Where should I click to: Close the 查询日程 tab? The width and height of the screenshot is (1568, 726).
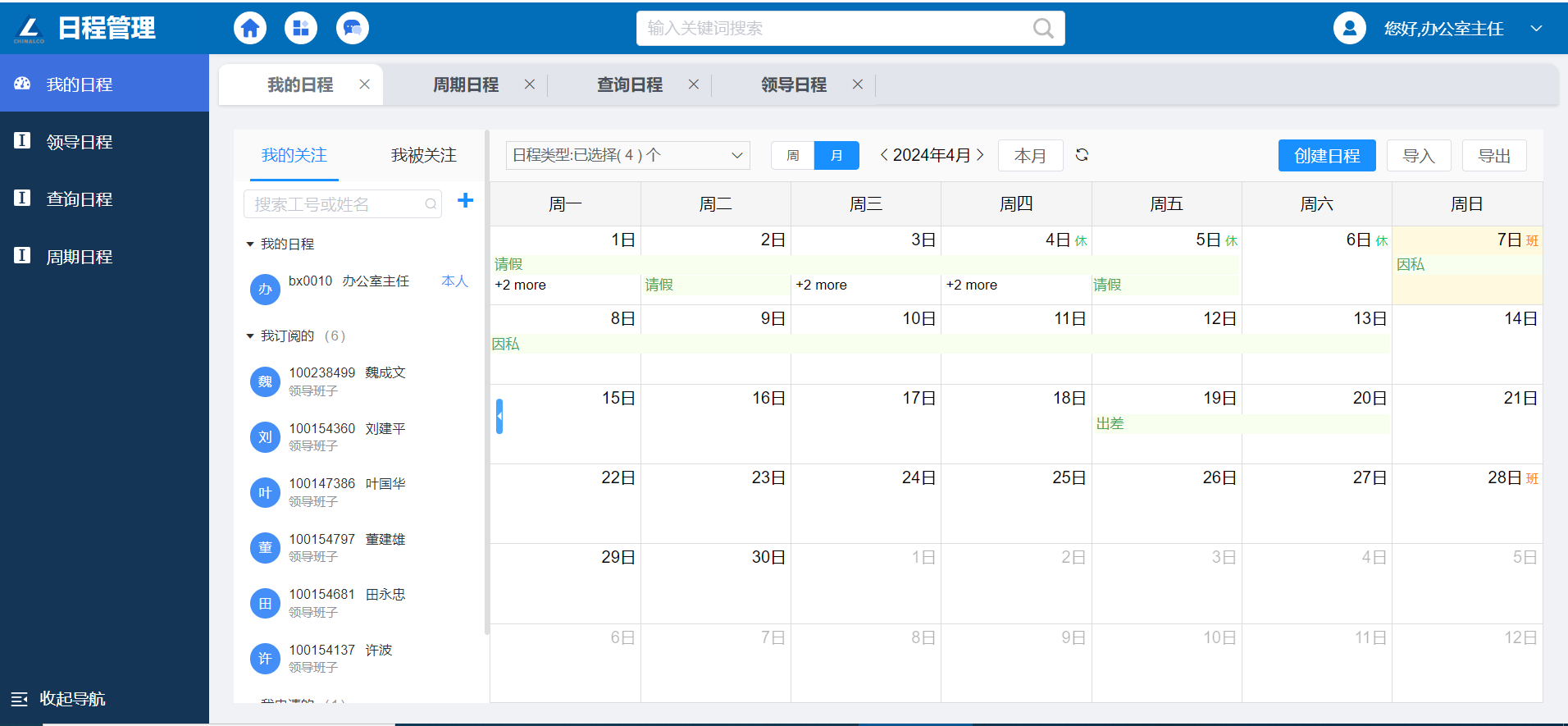point(694,84)
